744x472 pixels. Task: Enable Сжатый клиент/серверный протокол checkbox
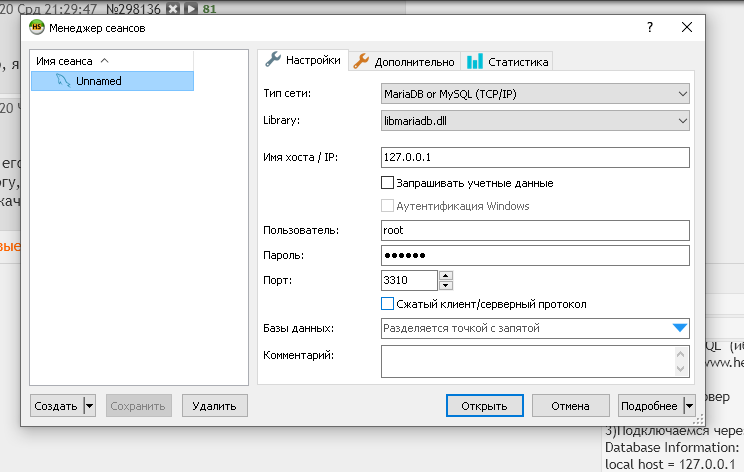coord(387,304)
